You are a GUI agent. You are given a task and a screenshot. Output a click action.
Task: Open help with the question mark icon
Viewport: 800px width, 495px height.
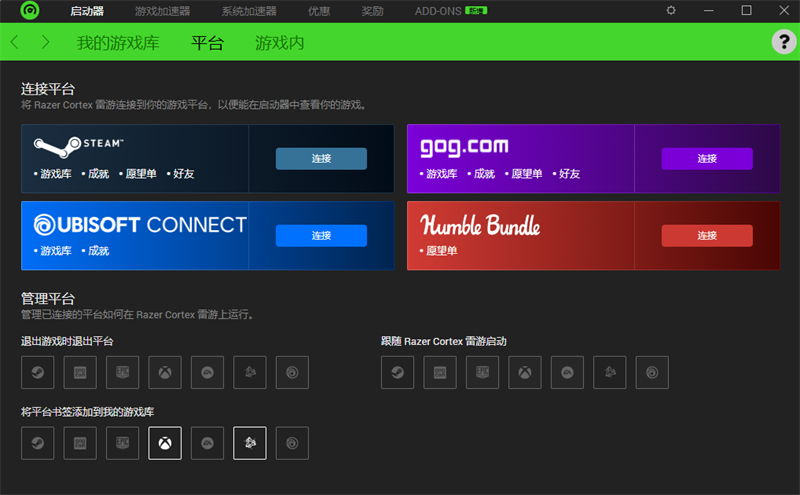point(784,41)
